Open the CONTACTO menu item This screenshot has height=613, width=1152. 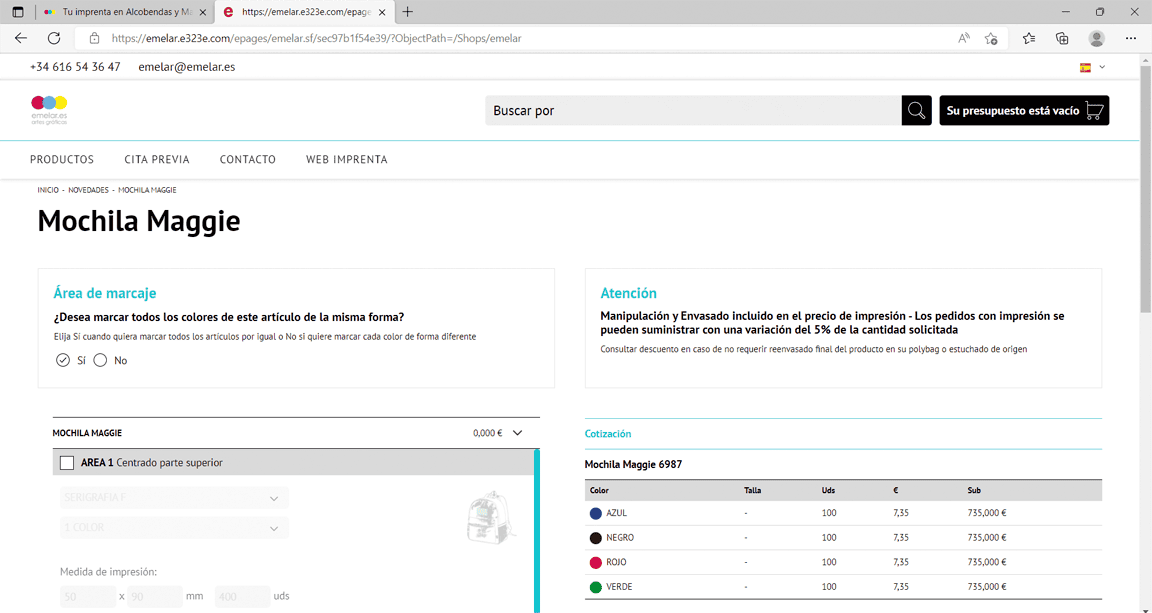click(x=248, y=159)
